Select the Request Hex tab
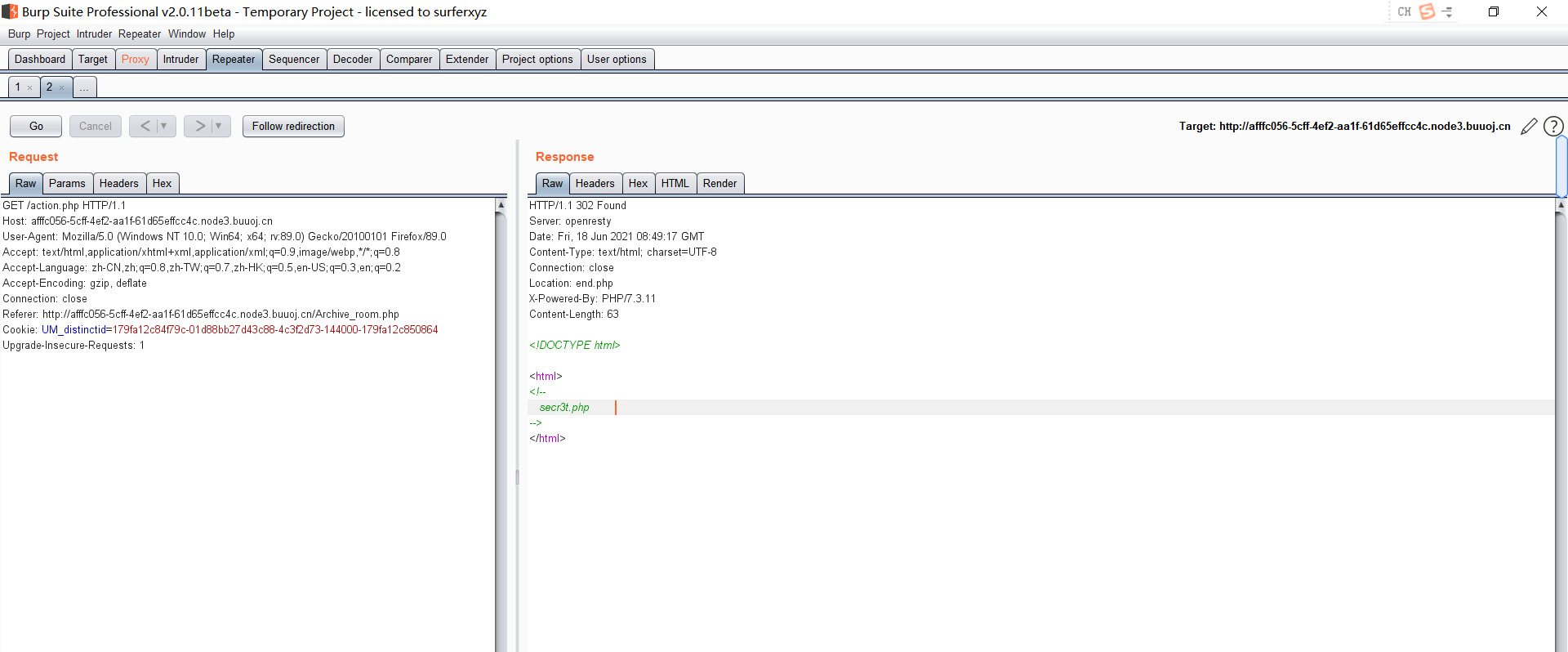This screenshot has width=1568, height=652. tap(163, 183)
